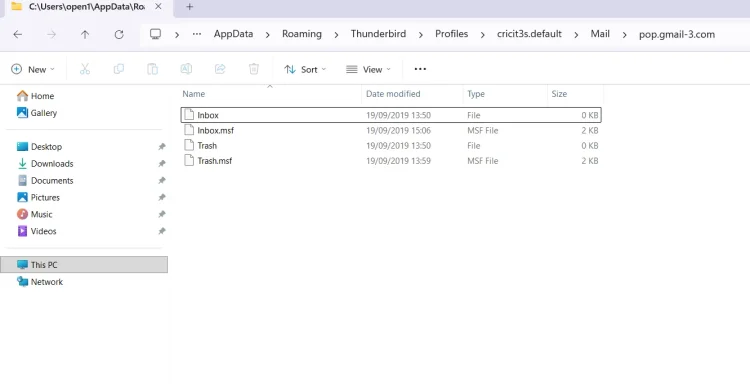Go up one folder level
750x384 pixels.
tap(85, 34)
